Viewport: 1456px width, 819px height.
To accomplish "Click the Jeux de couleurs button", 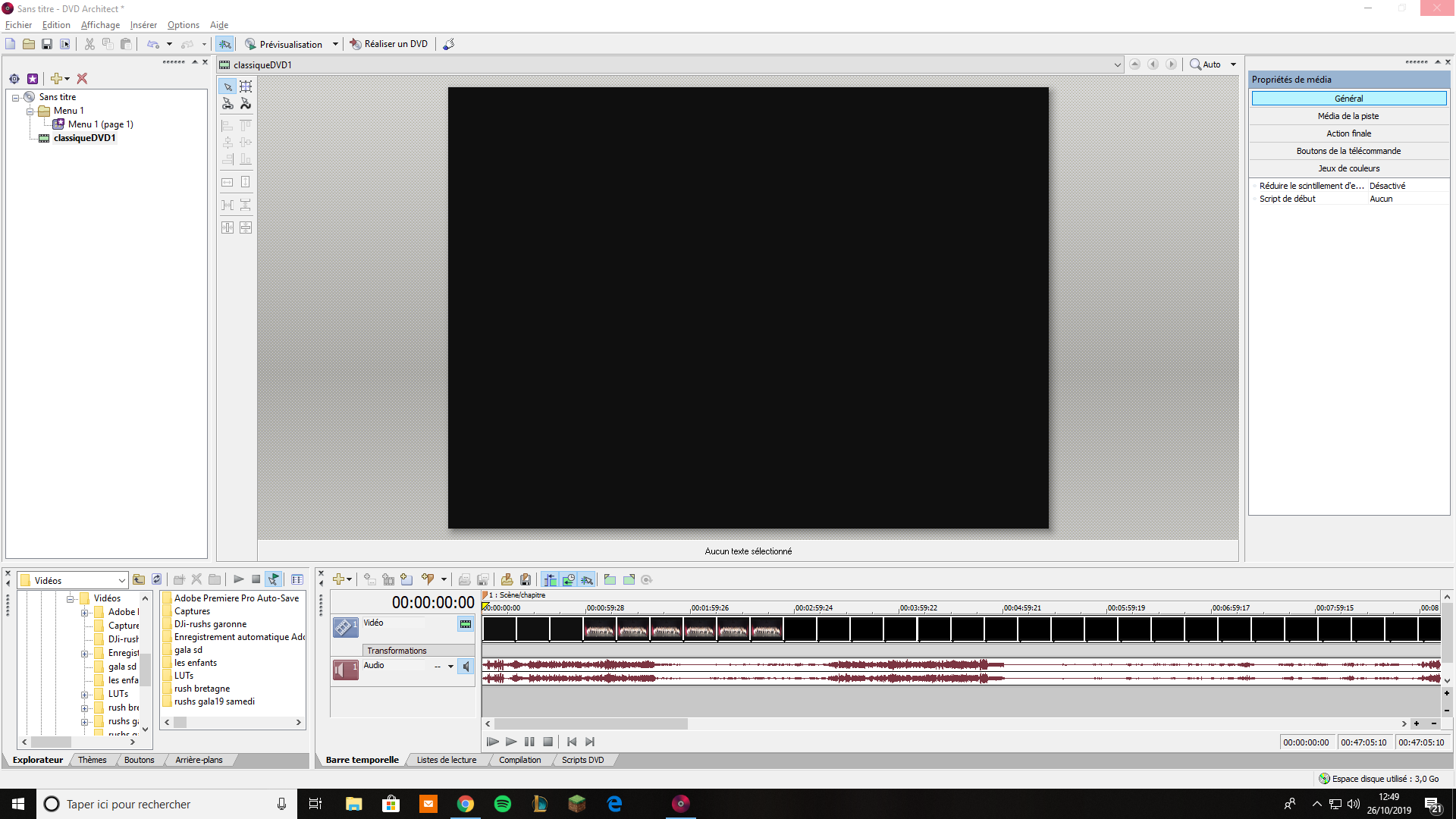I will 1348,168.
